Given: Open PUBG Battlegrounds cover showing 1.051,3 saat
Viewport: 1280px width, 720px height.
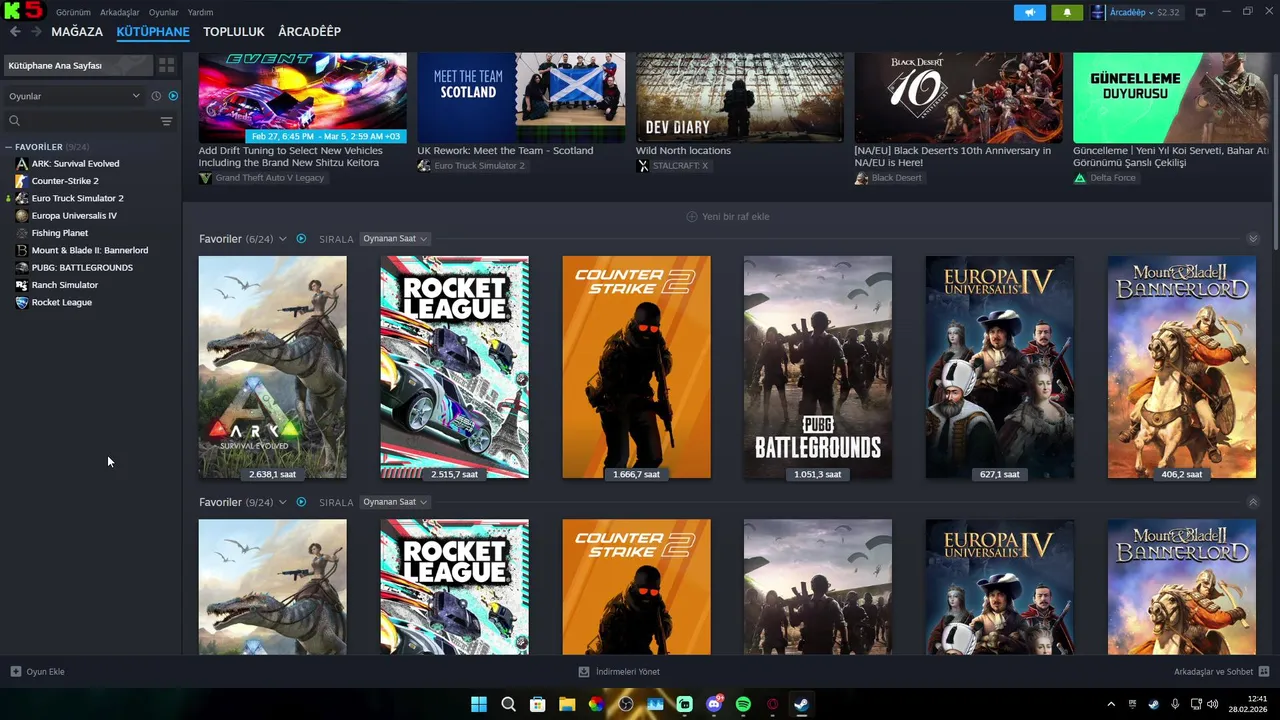Looking at the screenshot, I should (818, 367).
